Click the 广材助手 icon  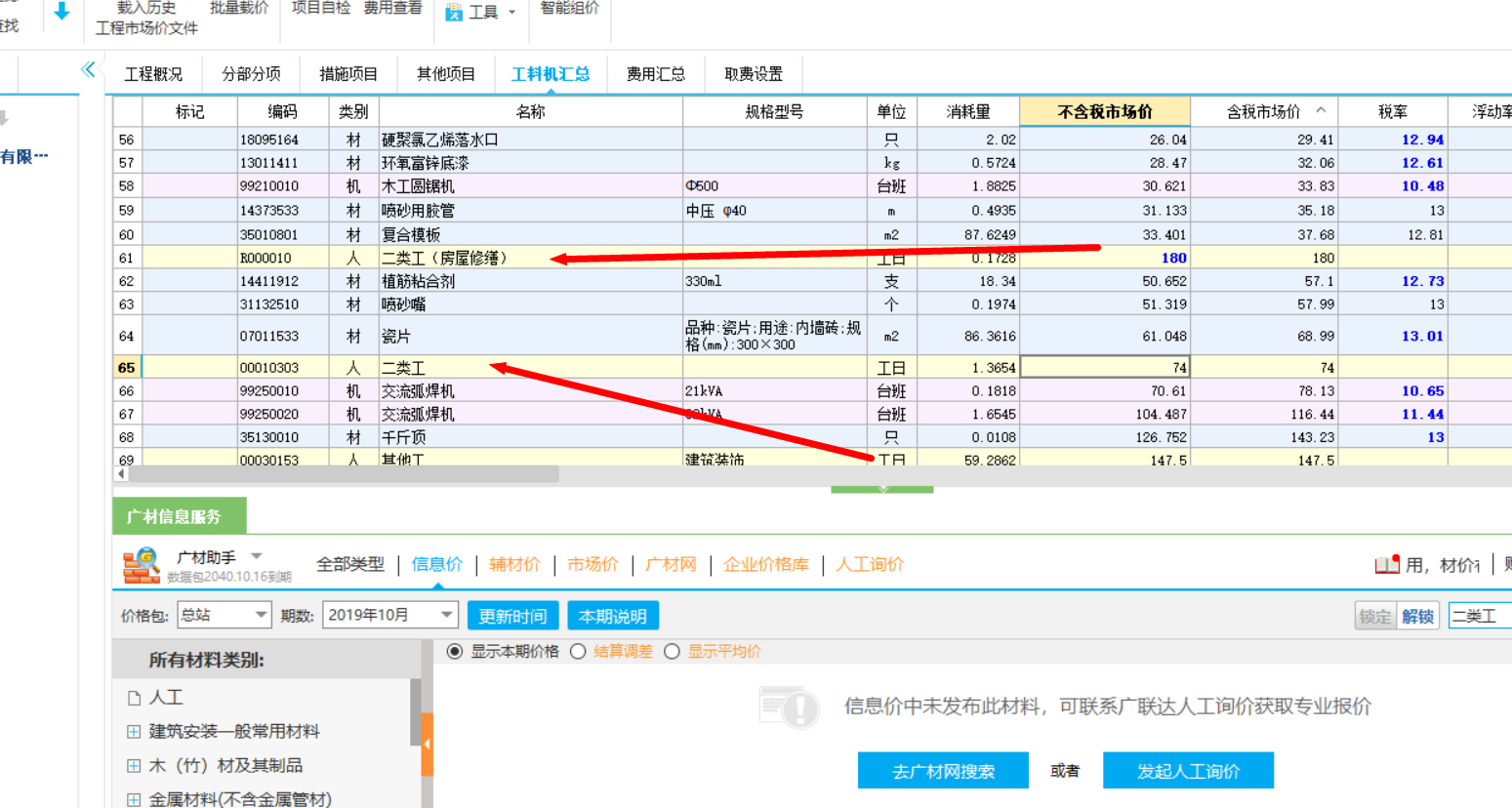click(x=142, y=566)
